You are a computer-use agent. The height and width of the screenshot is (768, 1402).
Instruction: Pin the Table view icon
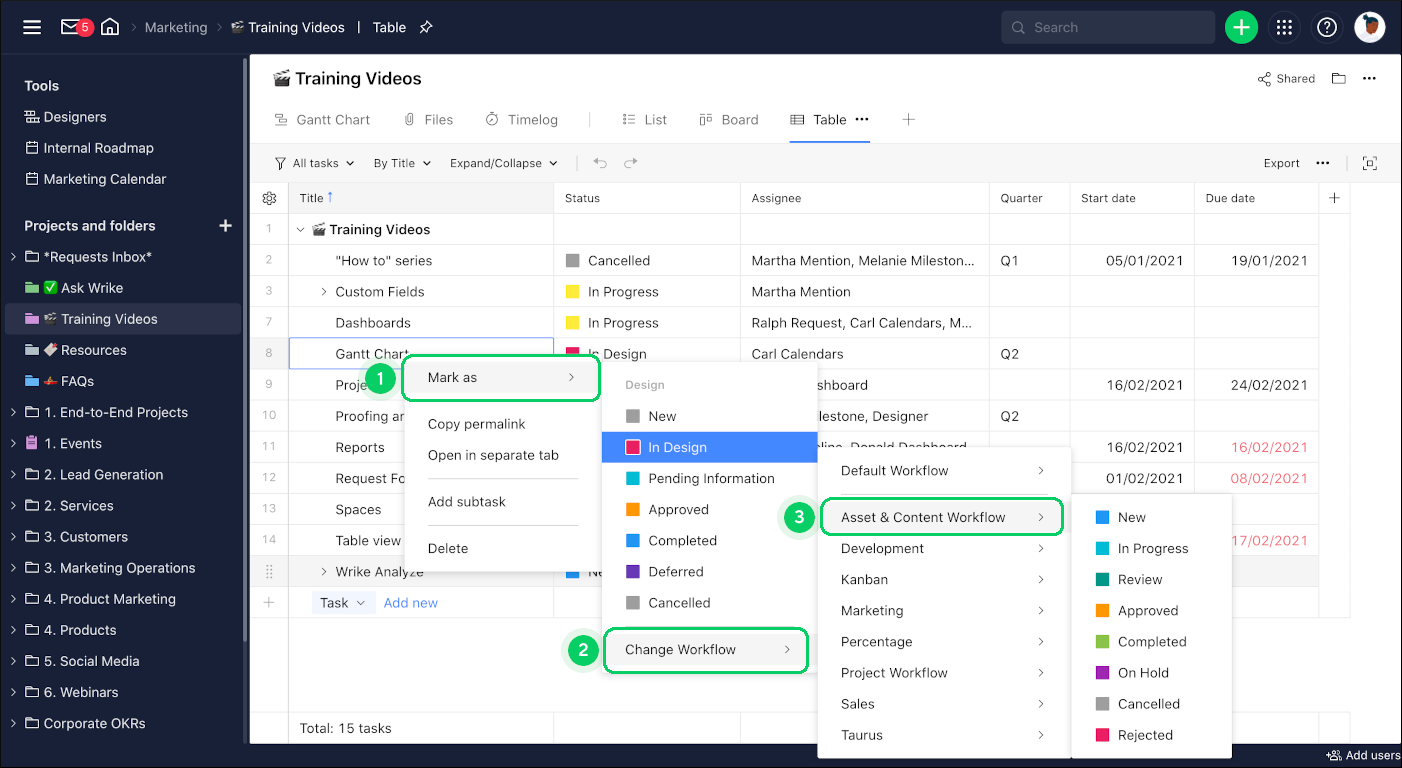point(426,27)
